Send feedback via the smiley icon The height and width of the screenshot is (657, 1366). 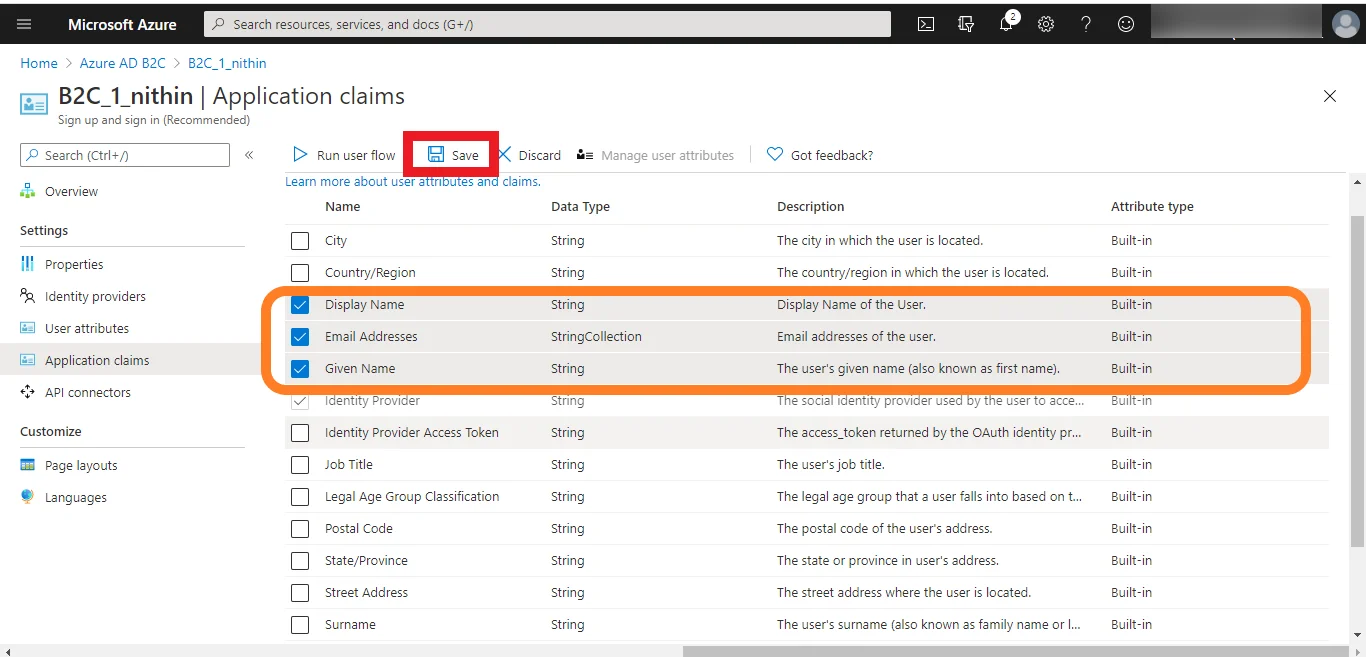point(1126,23)
